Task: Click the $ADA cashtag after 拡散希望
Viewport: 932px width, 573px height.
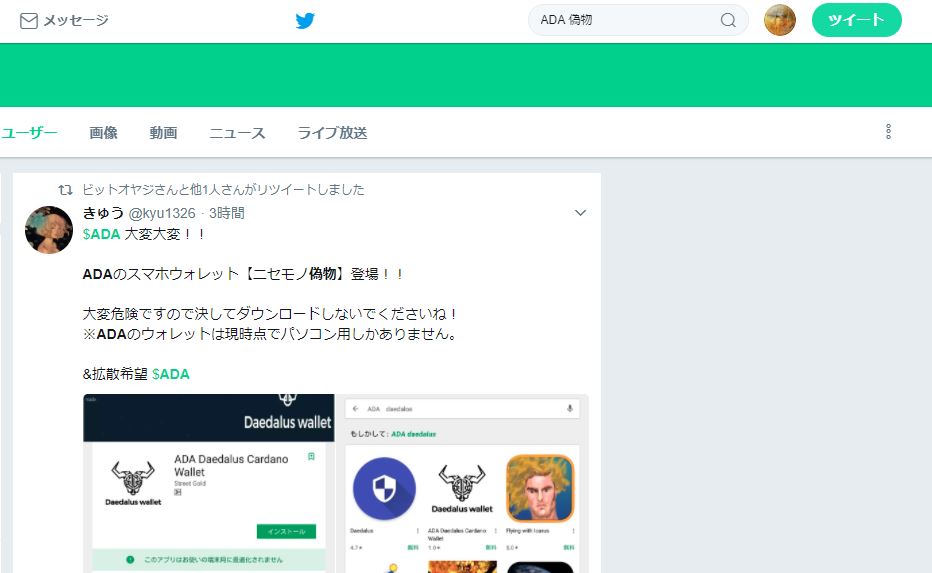Action: click(x=171, y=374)
